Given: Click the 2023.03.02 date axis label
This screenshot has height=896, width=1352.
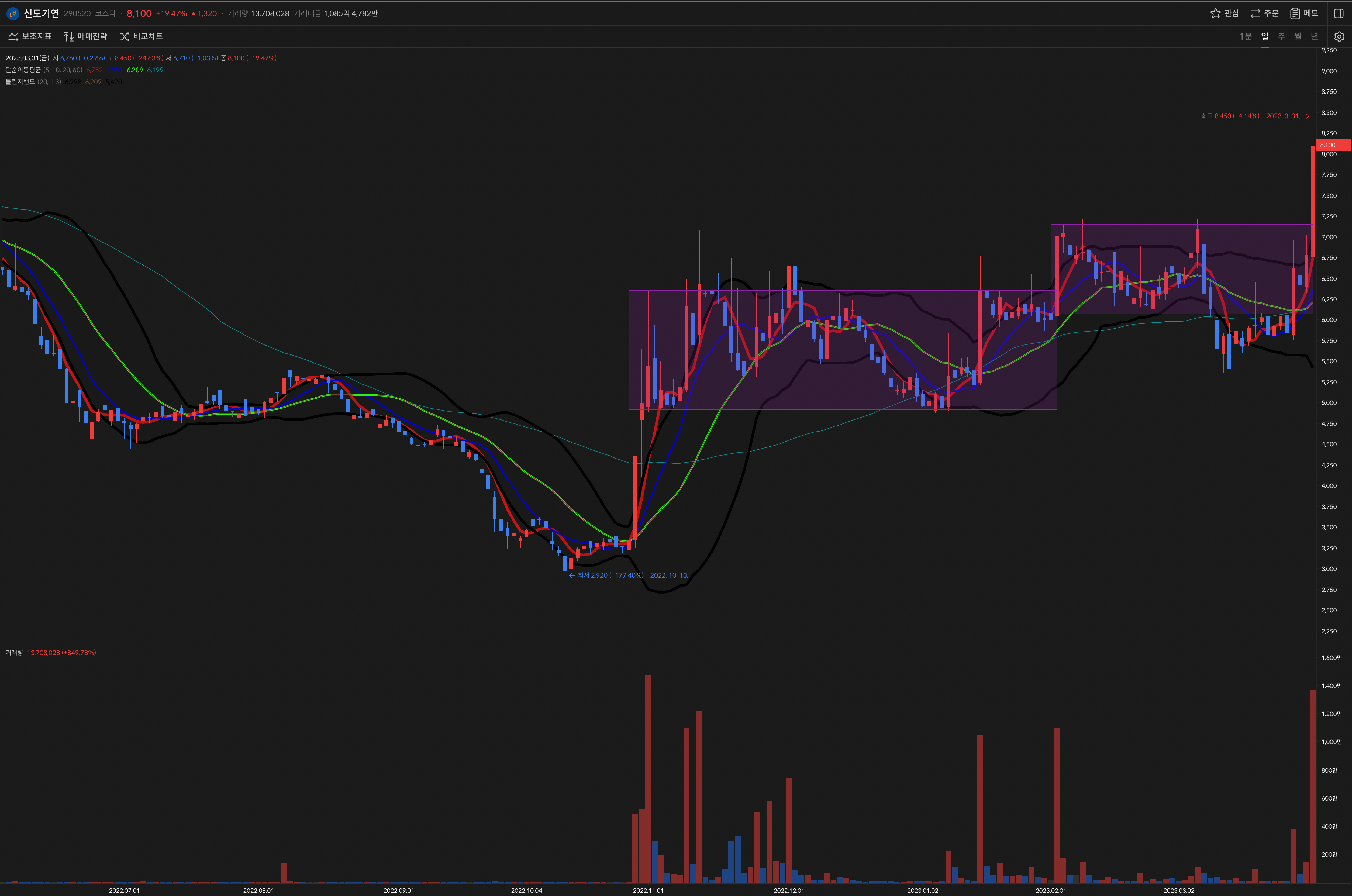Looking at the screenshot, I should coord(1179,890).
